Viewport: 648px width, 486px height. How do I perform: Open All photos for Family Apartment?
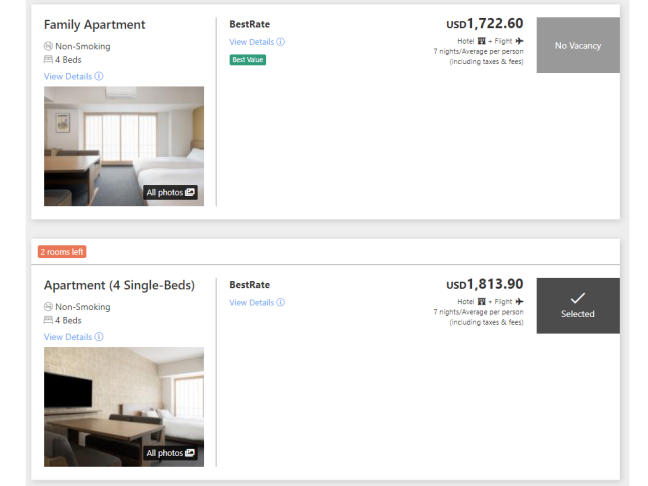click(x=170, y=193)
